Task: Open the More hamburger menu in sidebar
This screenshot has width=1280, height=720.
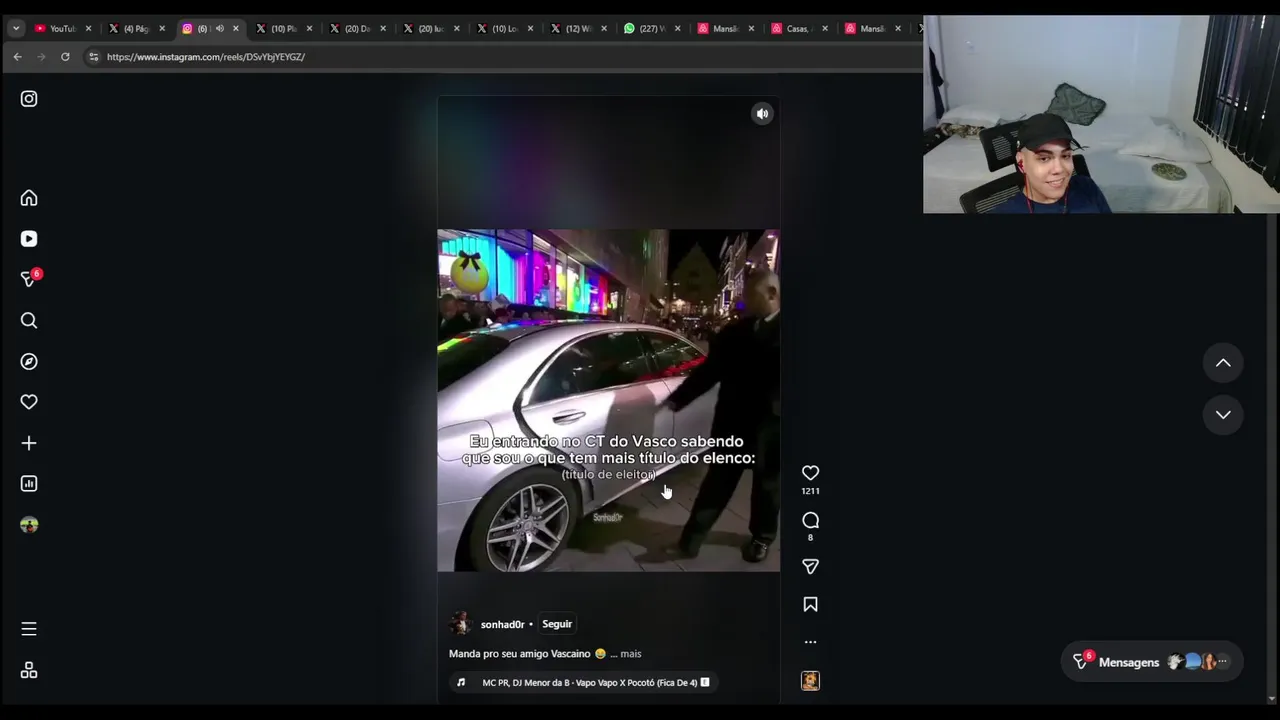Action: (29, 629)
